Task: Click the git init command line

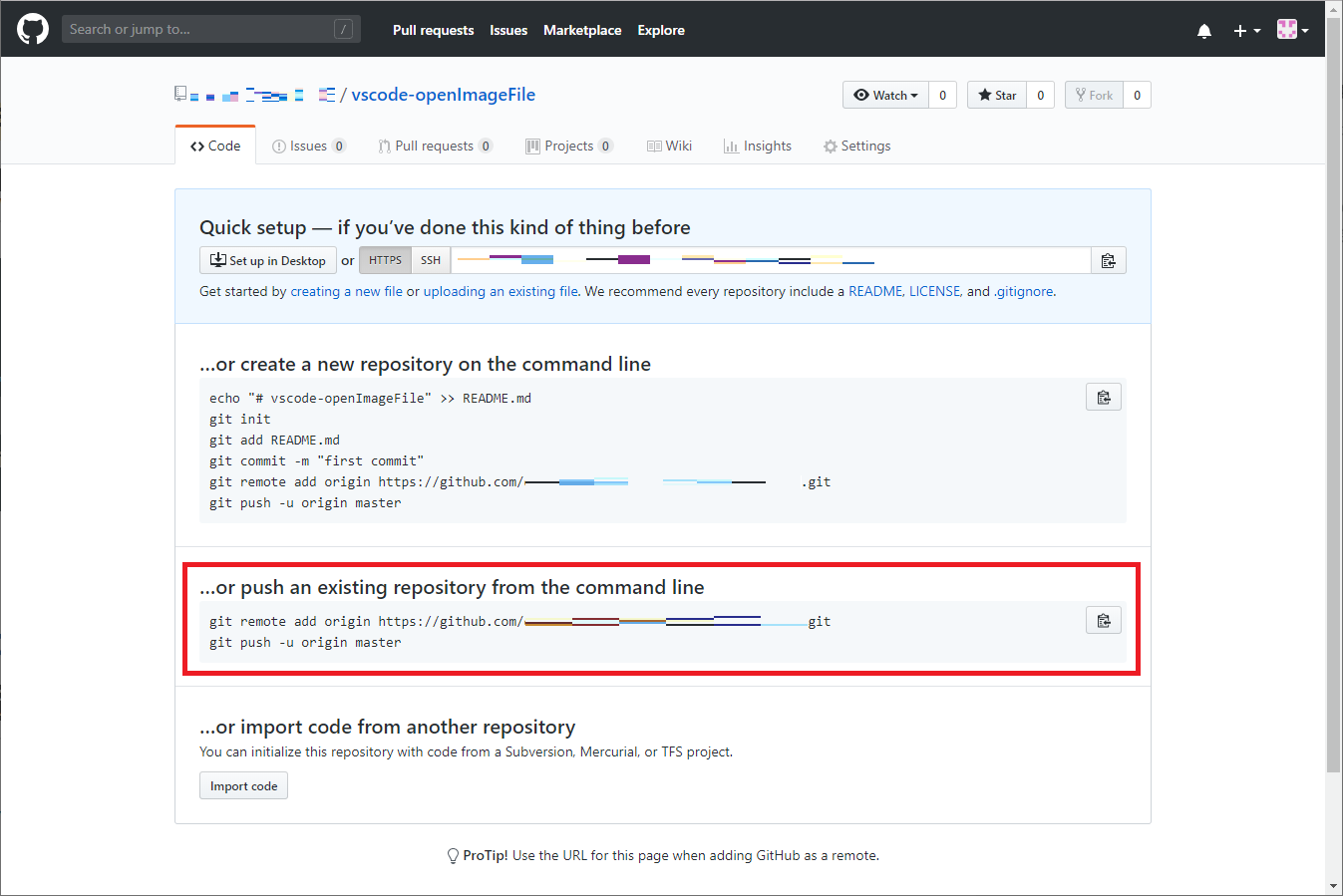Action: click(x=240, y=419)
